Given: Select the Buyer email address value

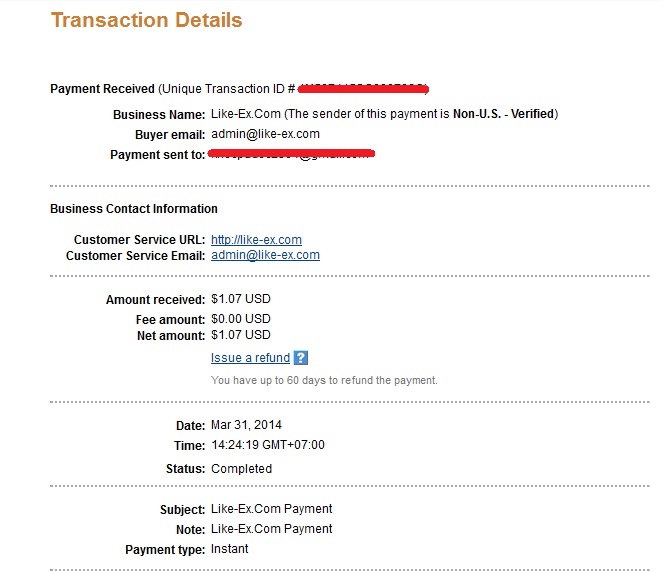Looking at the screenshot, I should 265,134.
